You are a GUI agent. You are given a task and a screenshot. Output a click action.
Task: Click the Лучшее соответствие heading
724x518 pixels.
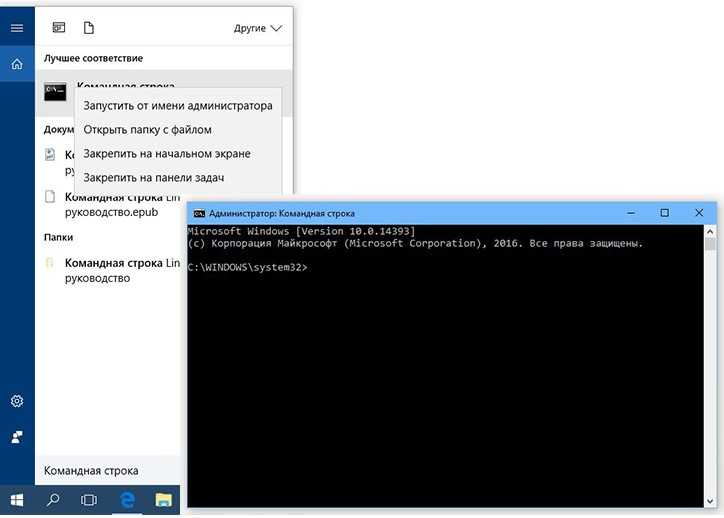point(93,59)
